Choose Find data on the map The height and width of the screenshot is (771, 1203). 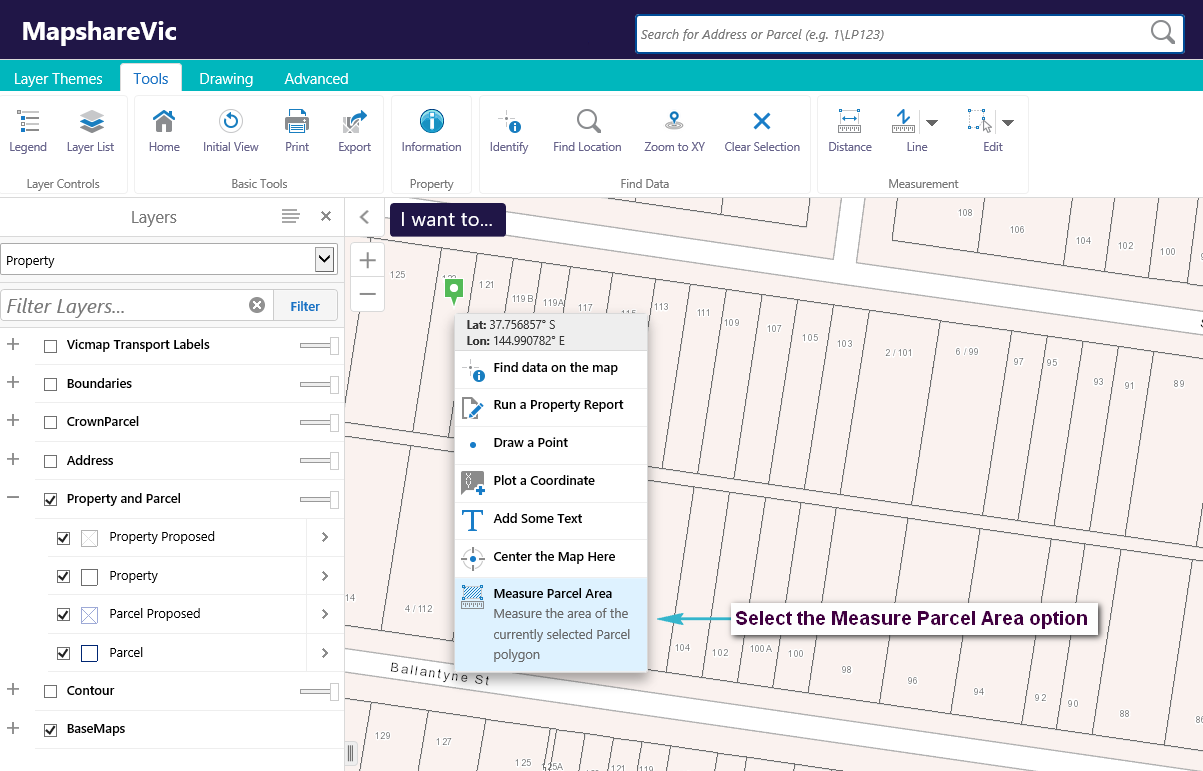point(551,368)
